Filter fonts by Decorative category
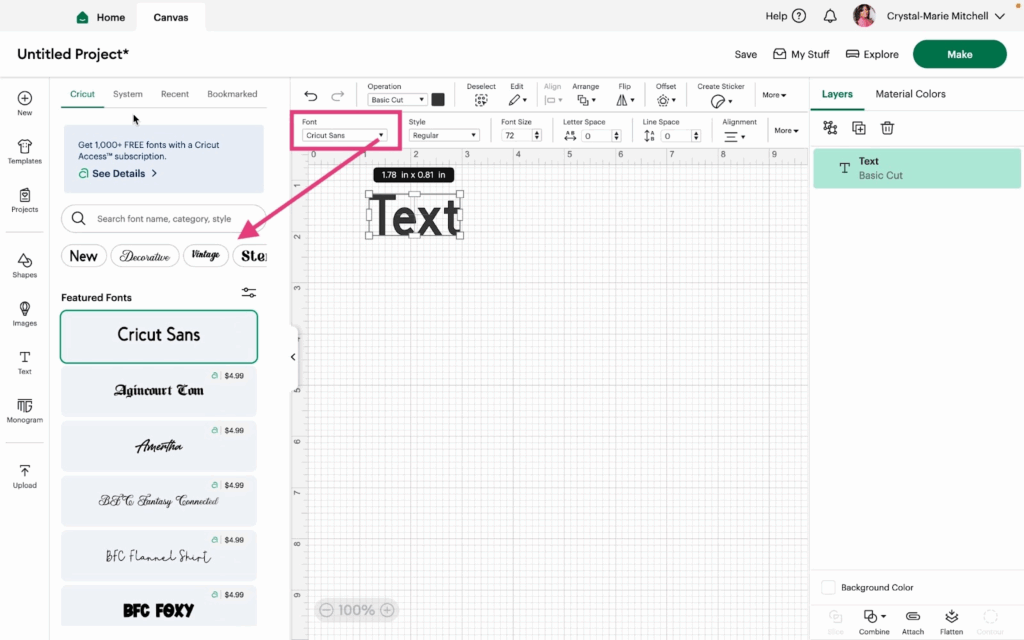 point(145,255)
